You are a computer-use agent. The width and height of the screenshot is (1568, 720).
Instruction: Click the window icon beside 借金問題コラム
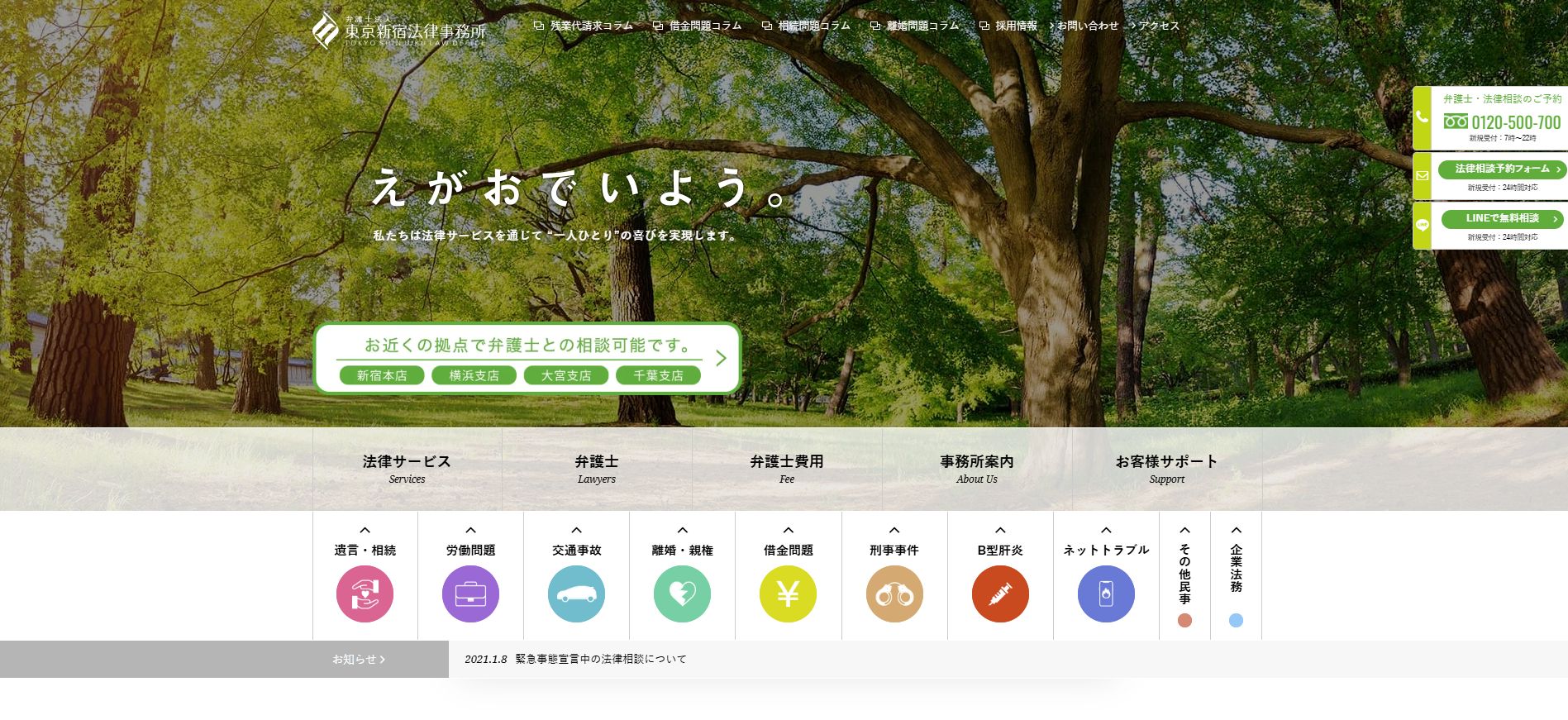[x=658, y=26]
